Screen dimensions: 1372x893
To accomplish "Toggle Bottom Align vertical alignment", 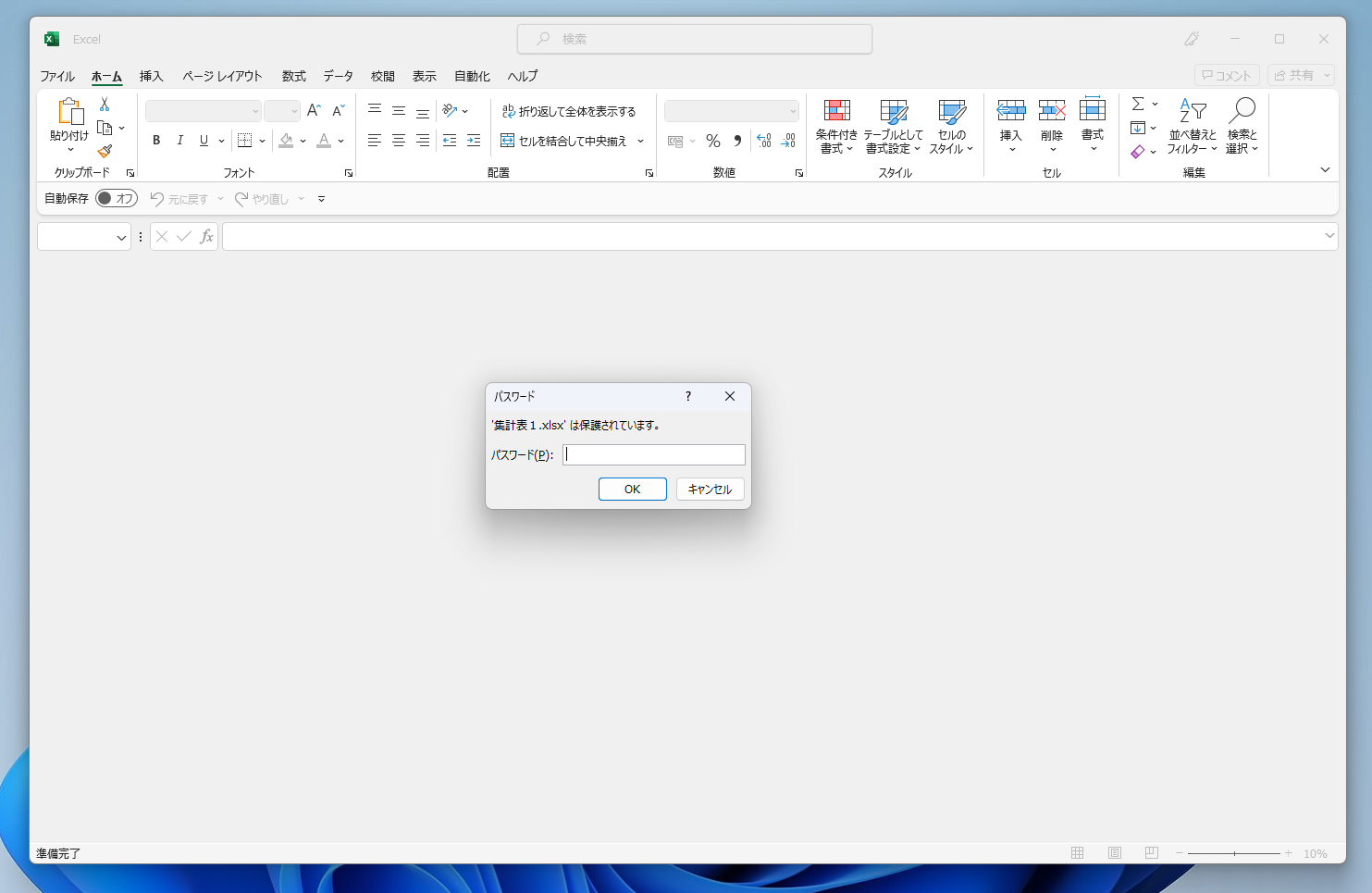I will [x=423, y=111].
